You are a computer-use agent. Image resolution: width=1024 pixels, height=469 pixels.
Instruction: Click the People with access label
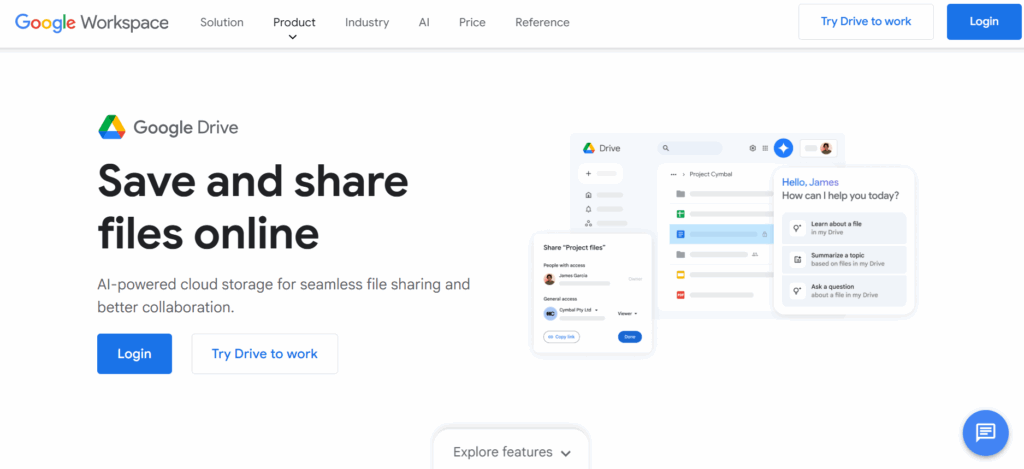[x=564, y=265]
